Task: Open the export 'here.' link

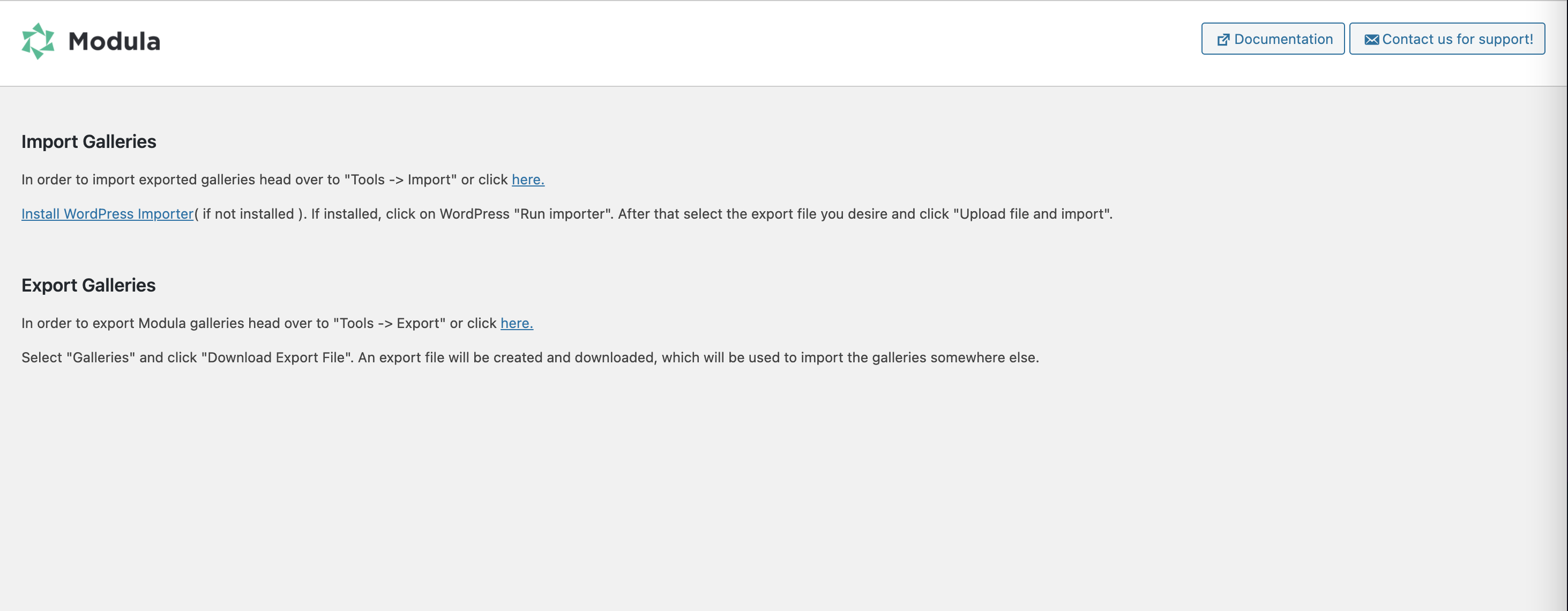Action: pos(516,323)
